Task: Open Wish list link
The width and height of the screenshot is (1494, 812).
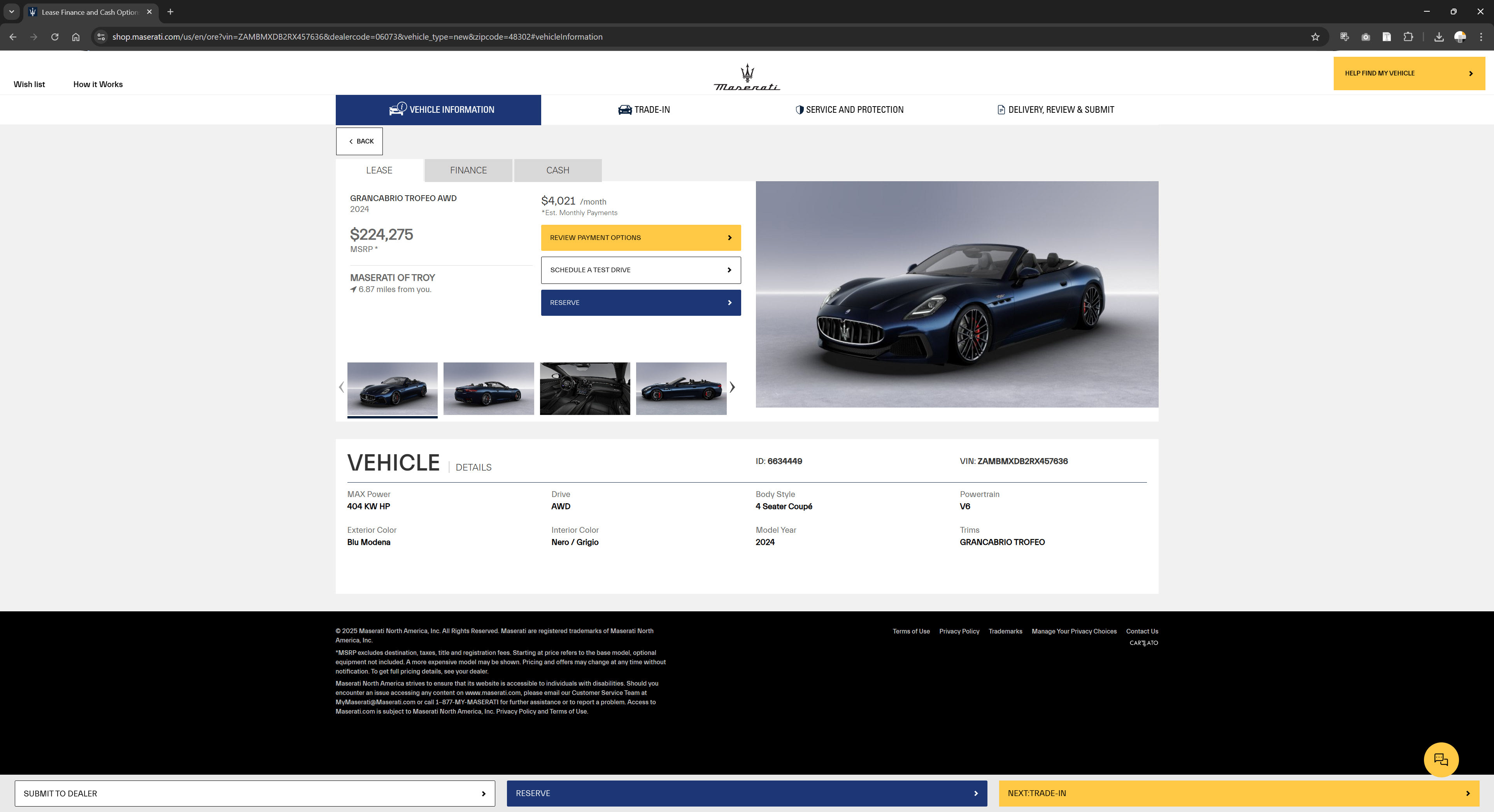Action: (29, 84)
